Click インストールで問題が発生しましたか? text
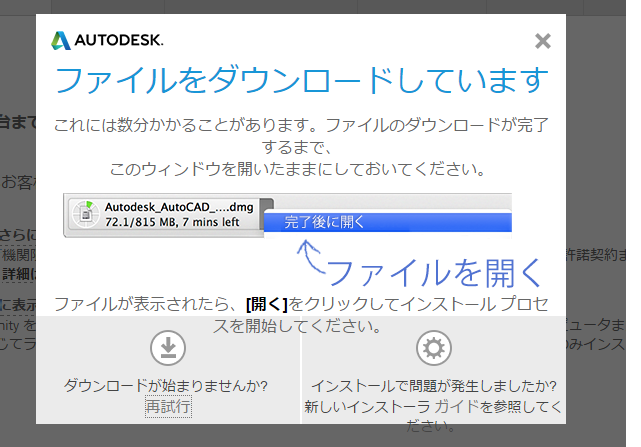Viewport: 641px width, 447px height. 434,385
